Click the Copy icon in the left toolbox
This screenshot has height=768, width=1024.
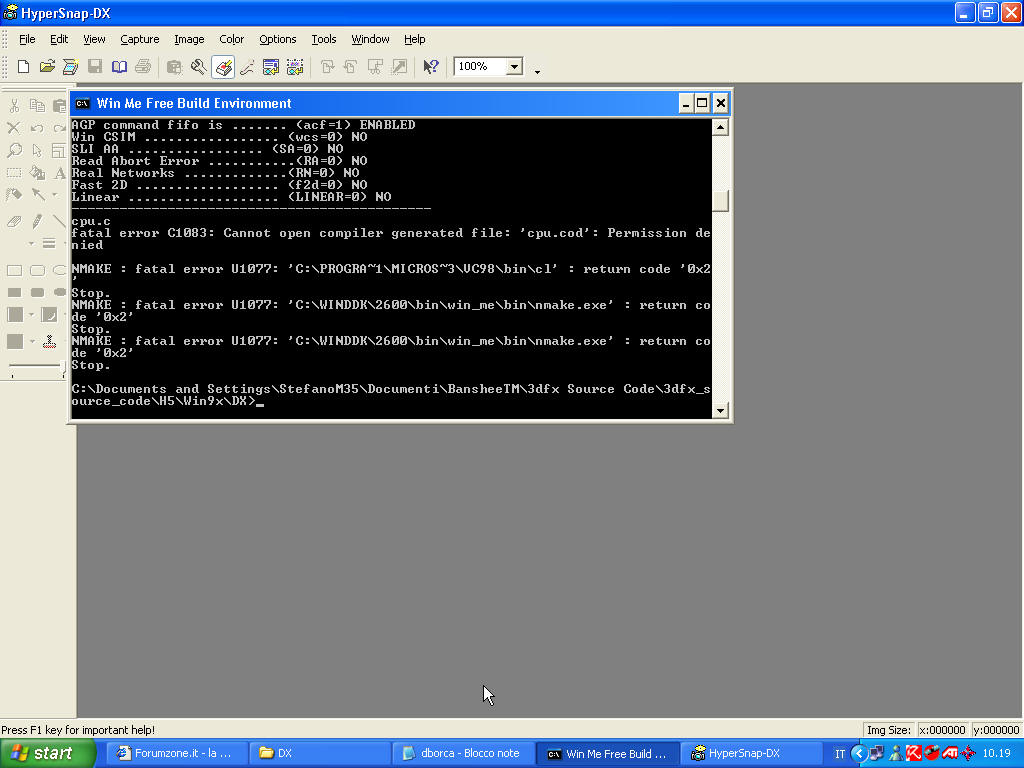37,105
